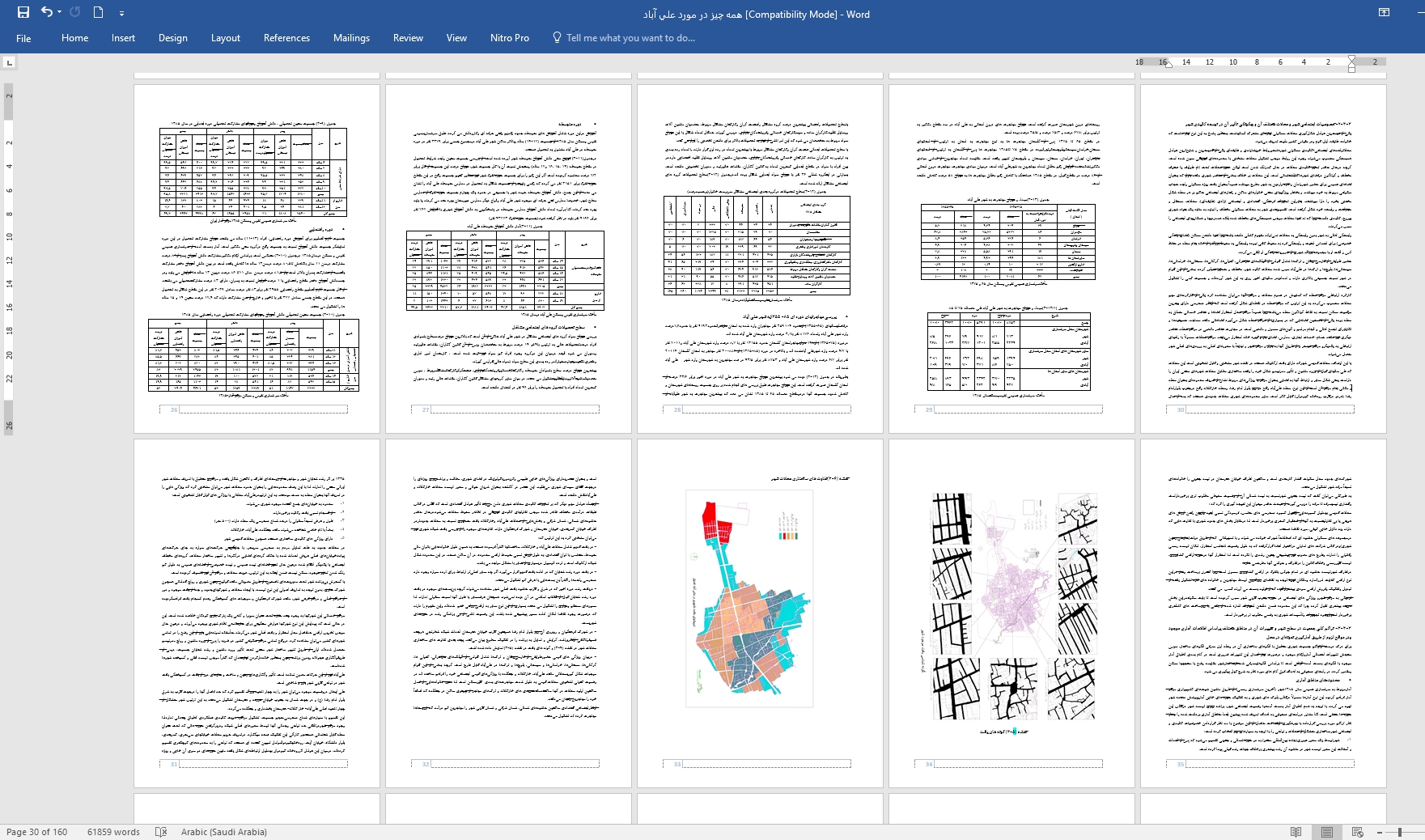Viewport: 1425px width, 840px height.
Task: Click the Undo arrow icon
Action: tap(46, 12)
